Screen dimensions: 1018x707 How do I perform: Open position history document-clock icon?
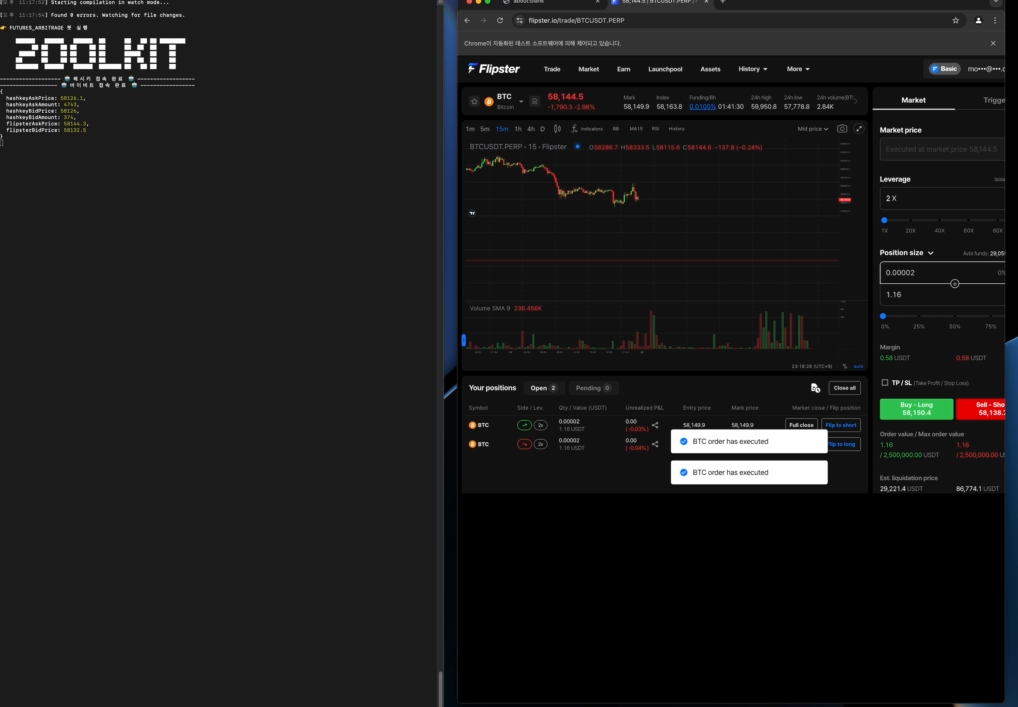pyautogui.click(x=815, y=388)
